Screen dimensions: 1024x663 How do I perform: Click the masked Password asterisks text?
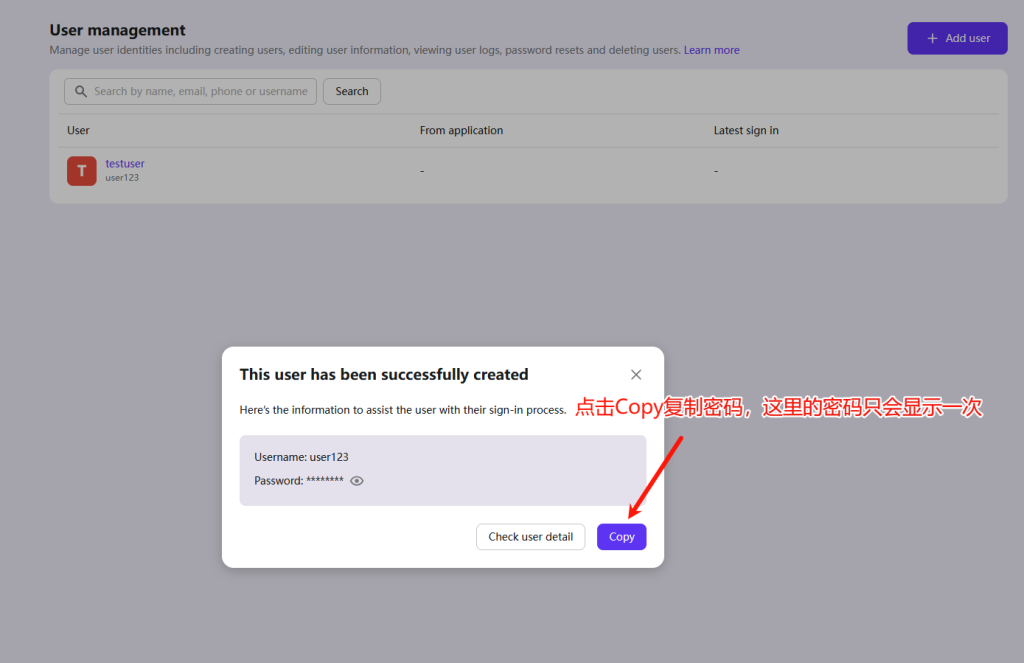[324, 481]
